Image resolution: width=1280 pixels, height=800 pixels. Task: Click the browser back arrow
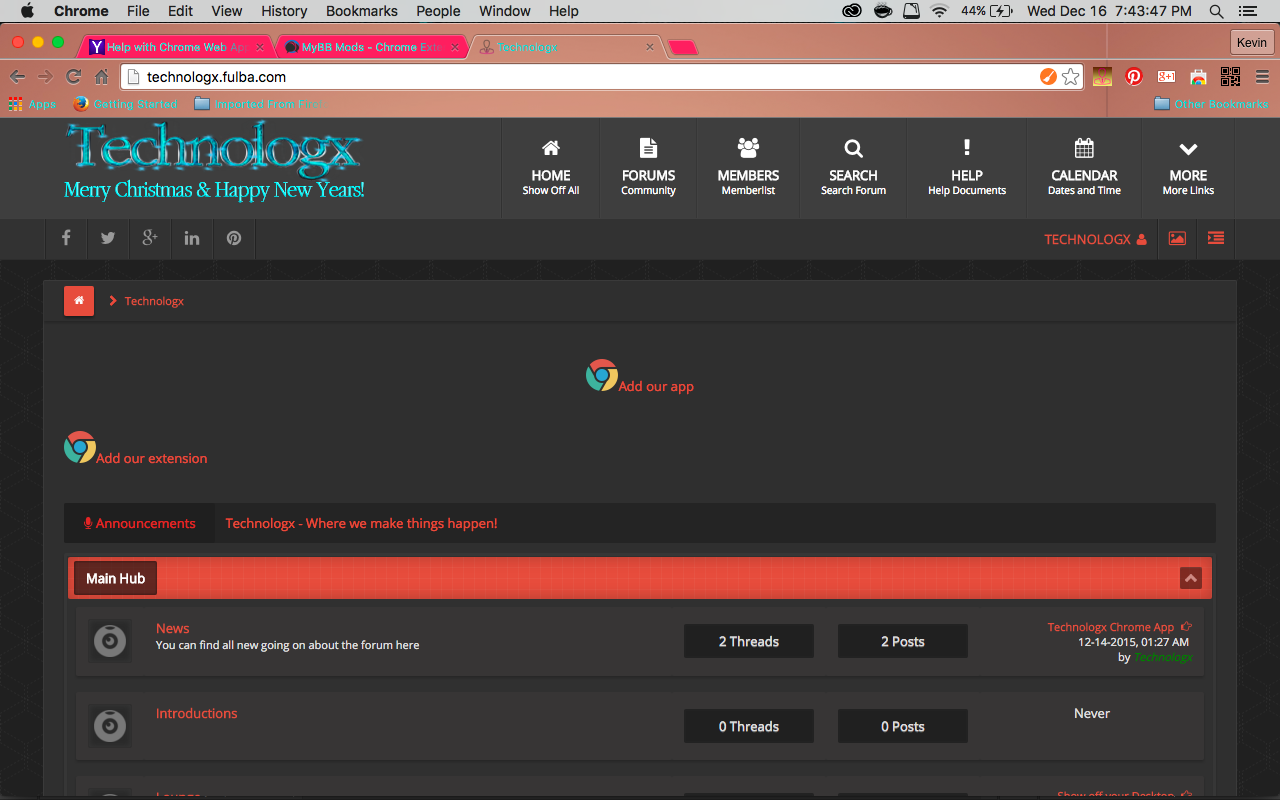click(x=18, y=77)
